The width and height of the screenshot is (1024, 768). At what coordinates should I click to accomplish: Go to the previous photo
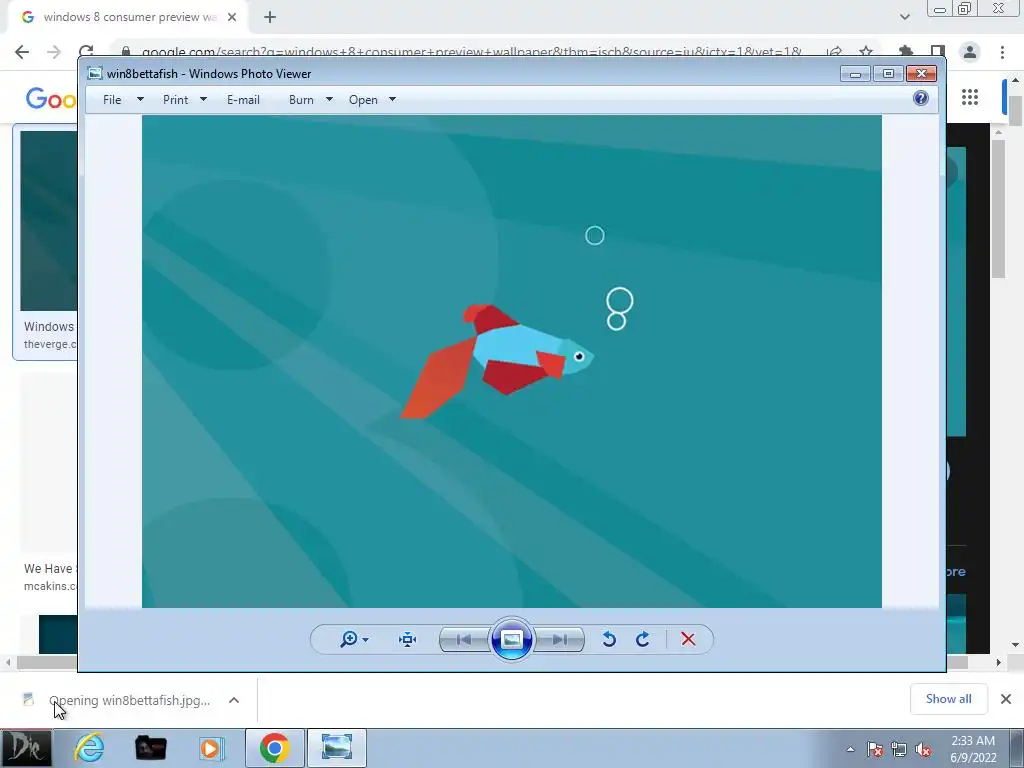[464, 639]
